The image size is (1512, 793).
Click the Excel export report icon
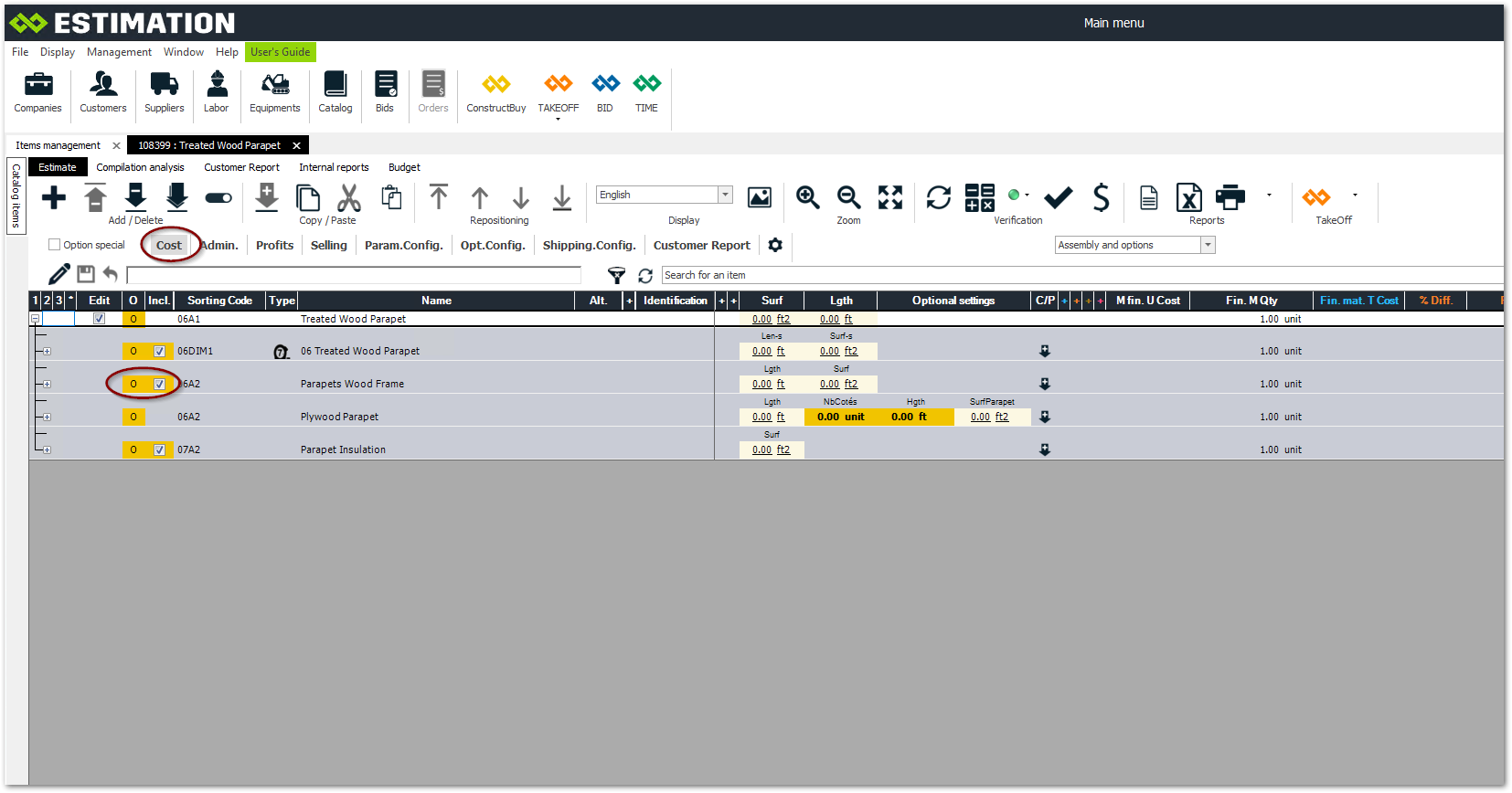click(x=1188, y=197)
